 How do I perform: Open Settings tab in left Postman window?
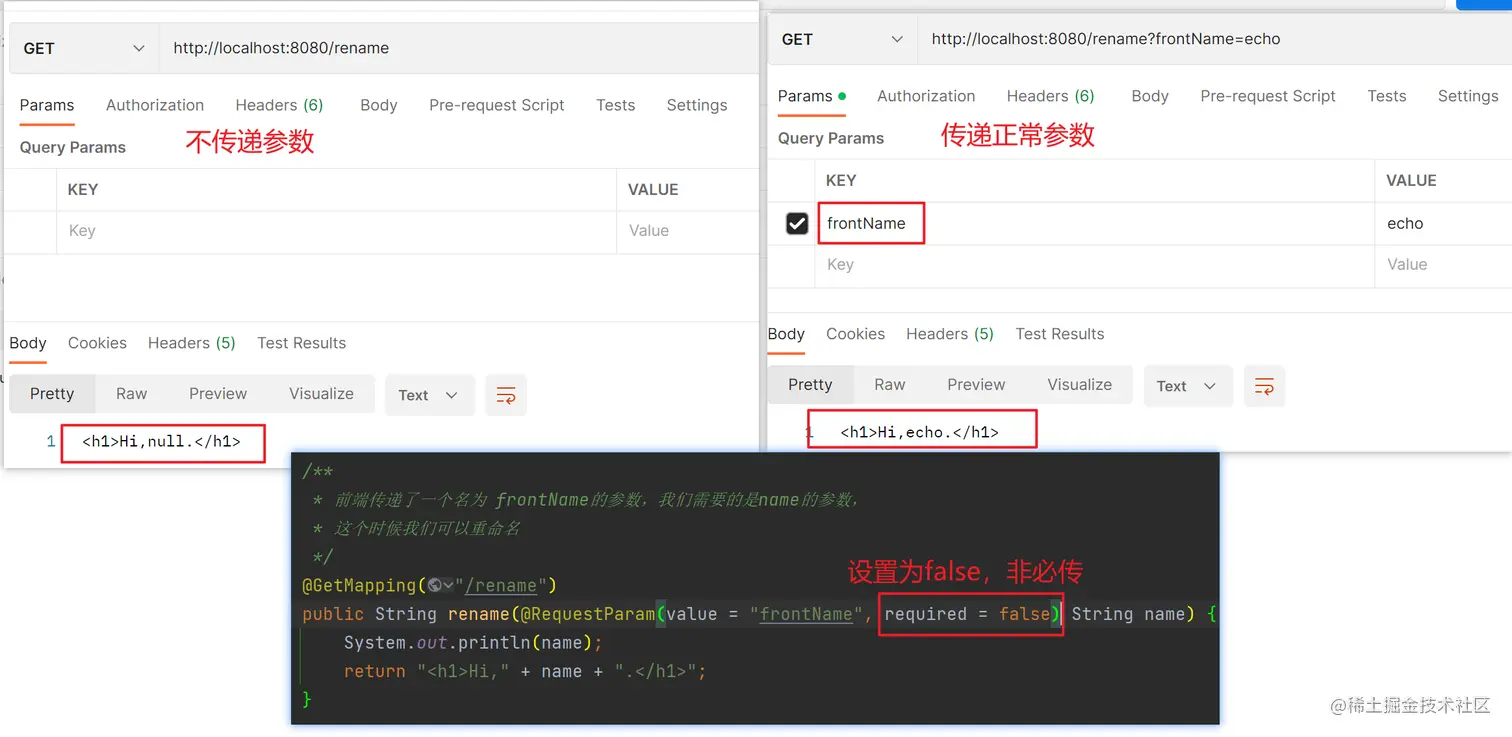click(697, 105)
